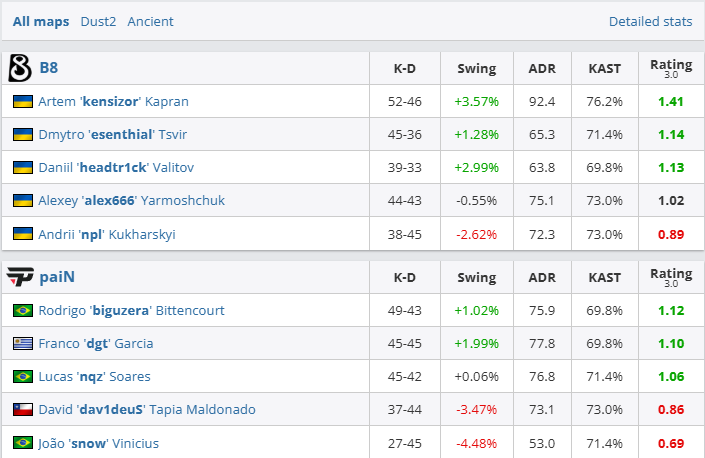The height and width of the screenshot is (458, 705).
Task: Click Brazil flag next to snow
Action: (22, 442)
